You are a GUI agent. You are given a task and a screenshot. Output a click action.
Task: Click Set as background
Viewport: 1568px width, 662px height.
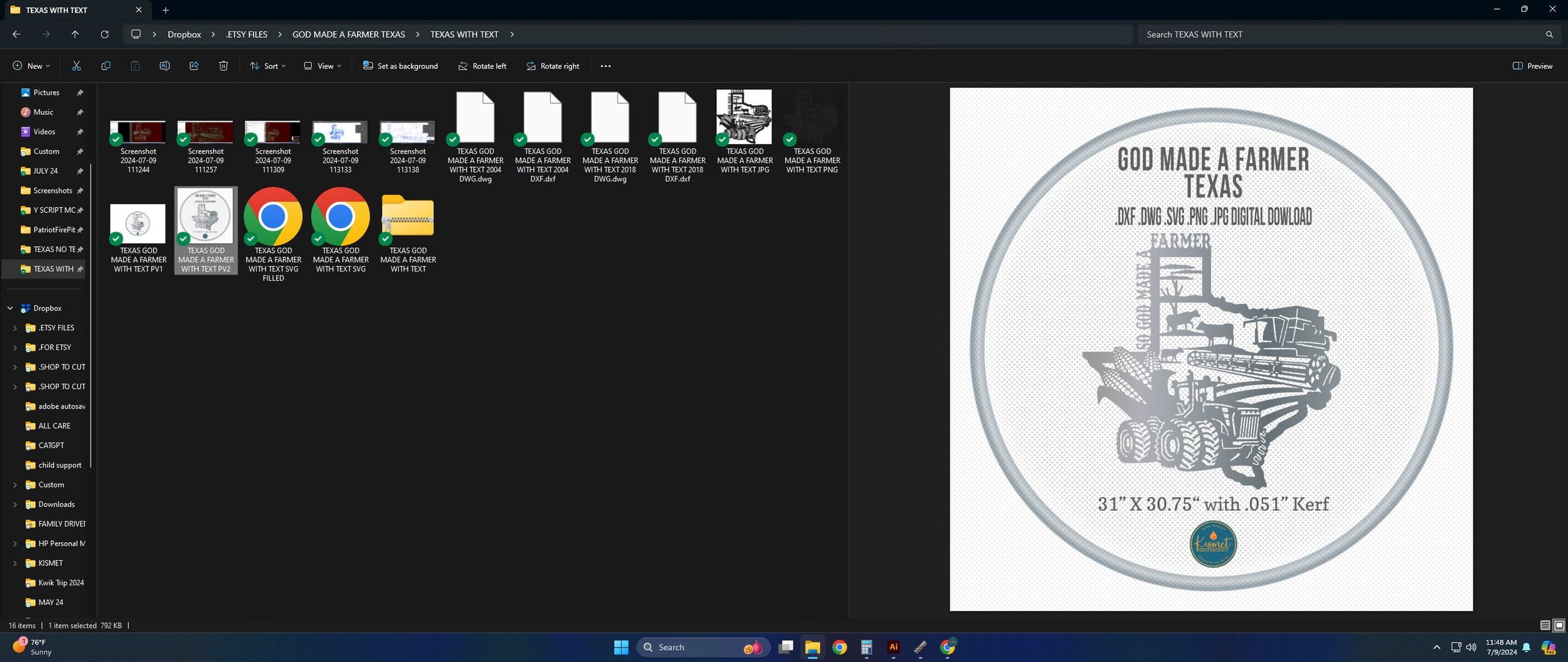click(400, 66)
